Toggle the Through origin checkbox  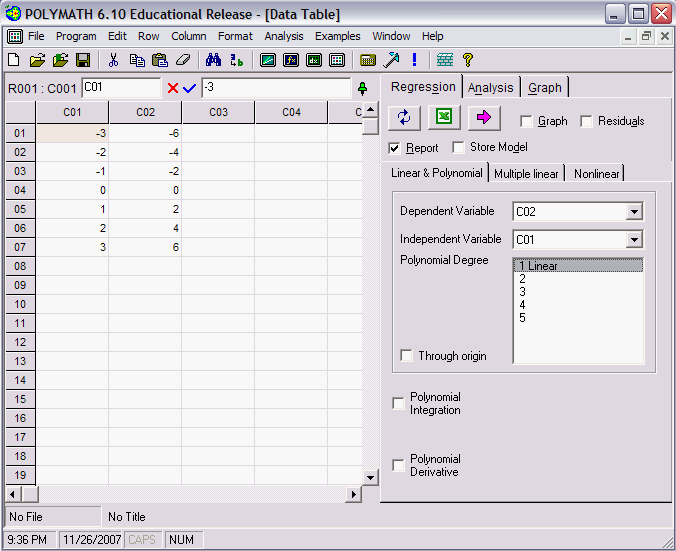coord(407,356)
